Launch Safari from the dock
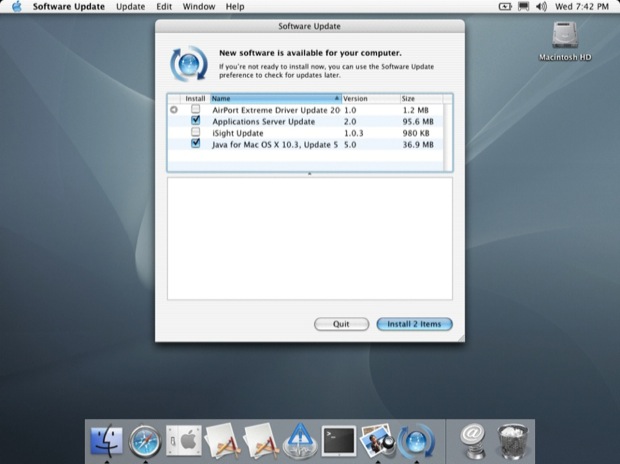 click(145, 441)
